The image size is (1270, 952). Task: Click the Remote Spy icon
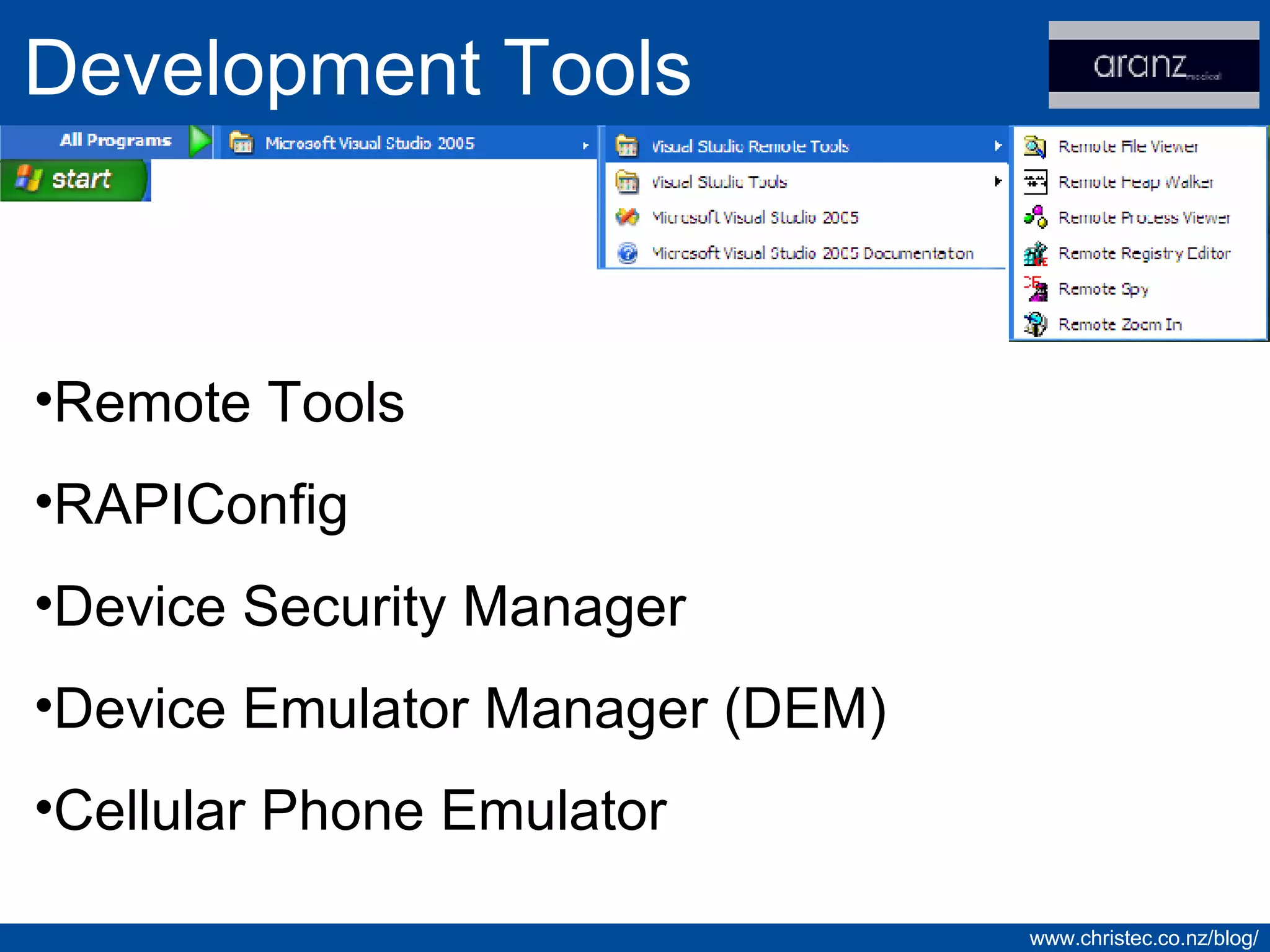[1035, 289]
